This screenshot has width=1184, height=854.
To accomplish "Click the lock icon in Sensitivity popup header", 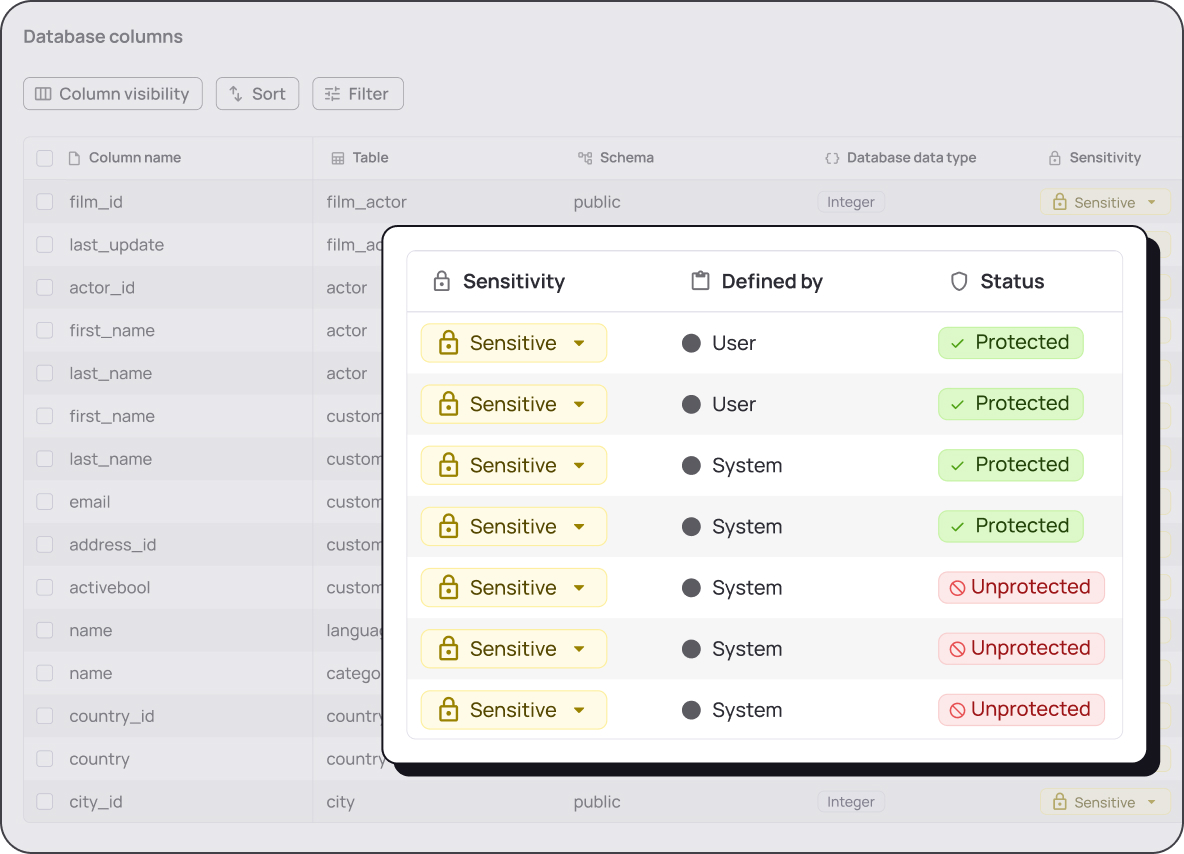I will (442, 281).
